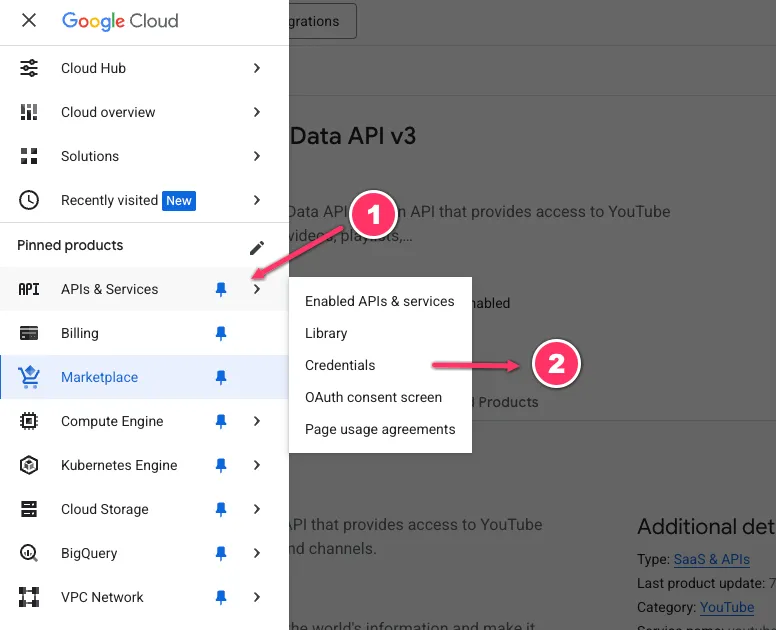Expand the Kubernetes Engine submenu chevron
This screenshot has height=630, width=776.
(x=256, y=465)
